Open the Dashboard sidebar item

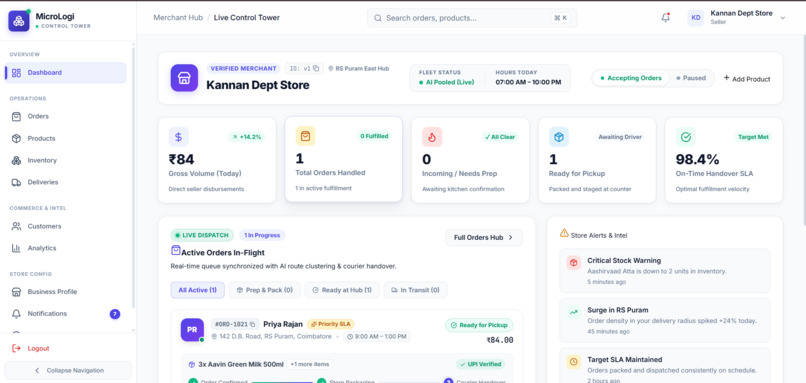click(x=65, y=72)
